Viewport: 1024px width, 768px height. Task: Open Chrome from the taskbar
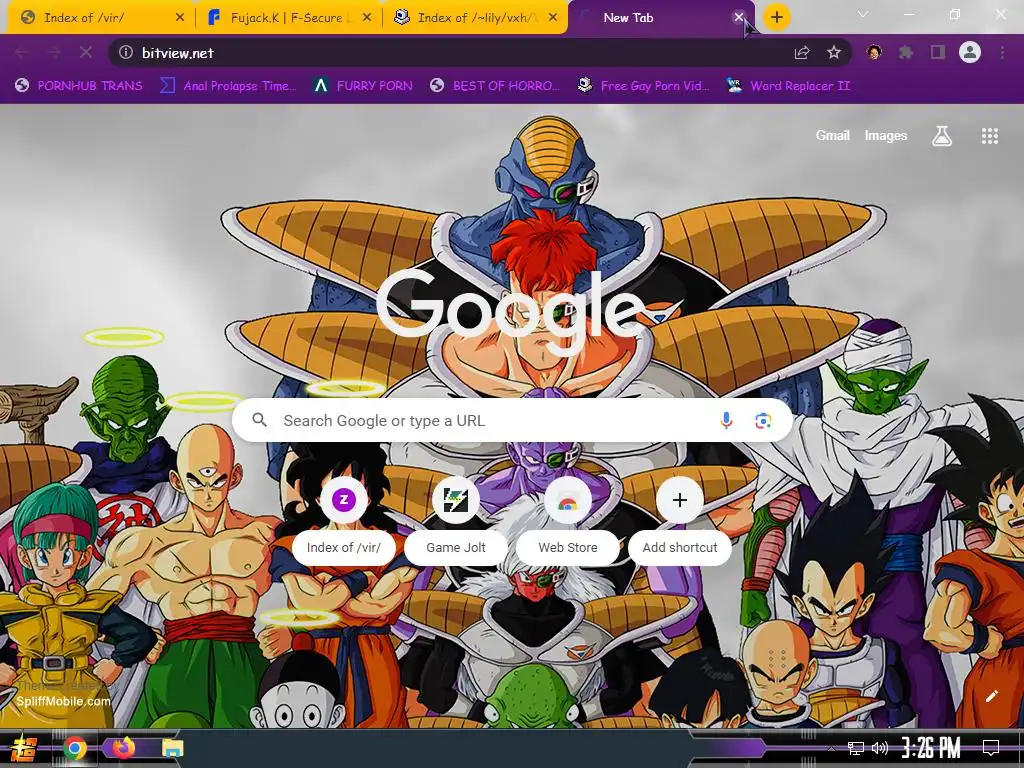[x=75, y=748]
